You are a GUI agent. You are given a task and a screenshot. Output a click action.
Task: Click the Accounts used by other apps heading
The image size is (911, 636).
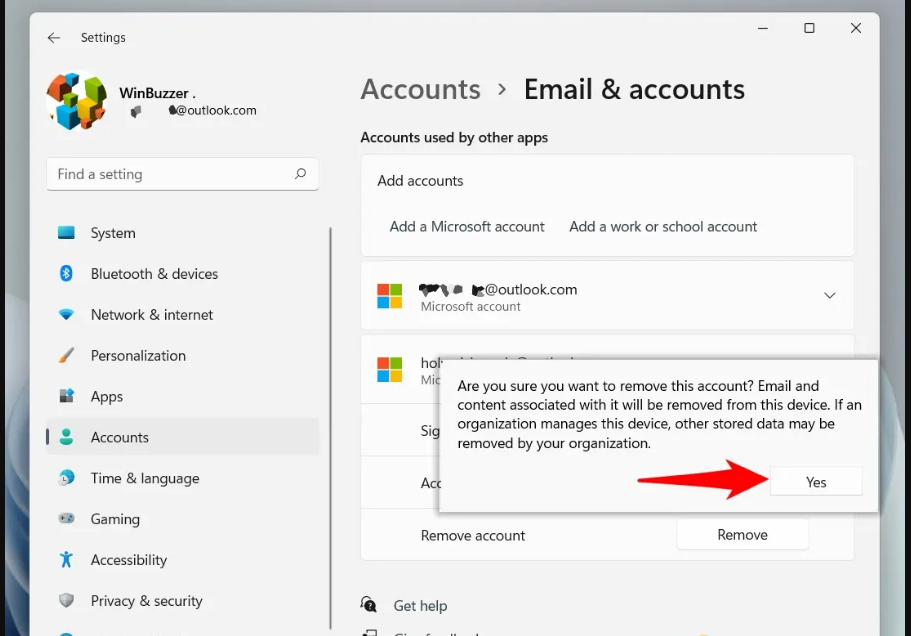click(454, 138)
